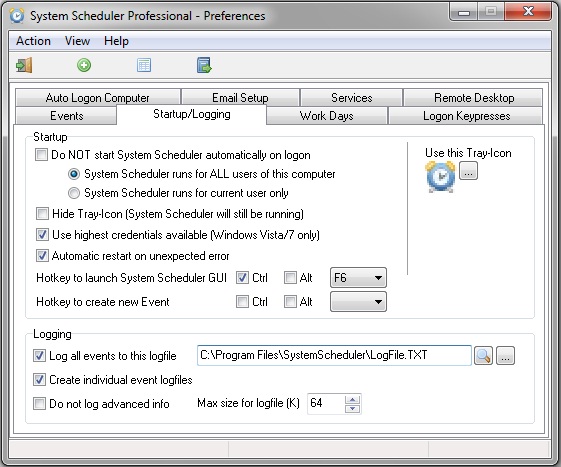This screenshot has height=467, width=561.
Task: Click the magnifier view logfile icon
Action: 483,355
